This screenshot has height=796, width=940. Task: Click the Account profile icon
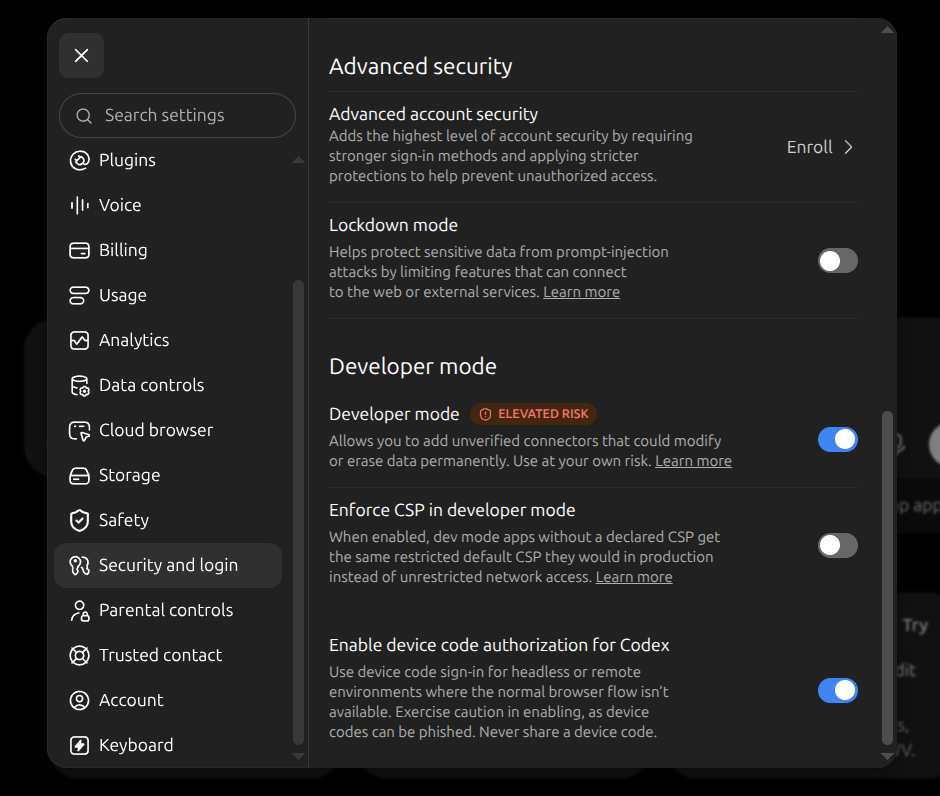tap(80, 700)
